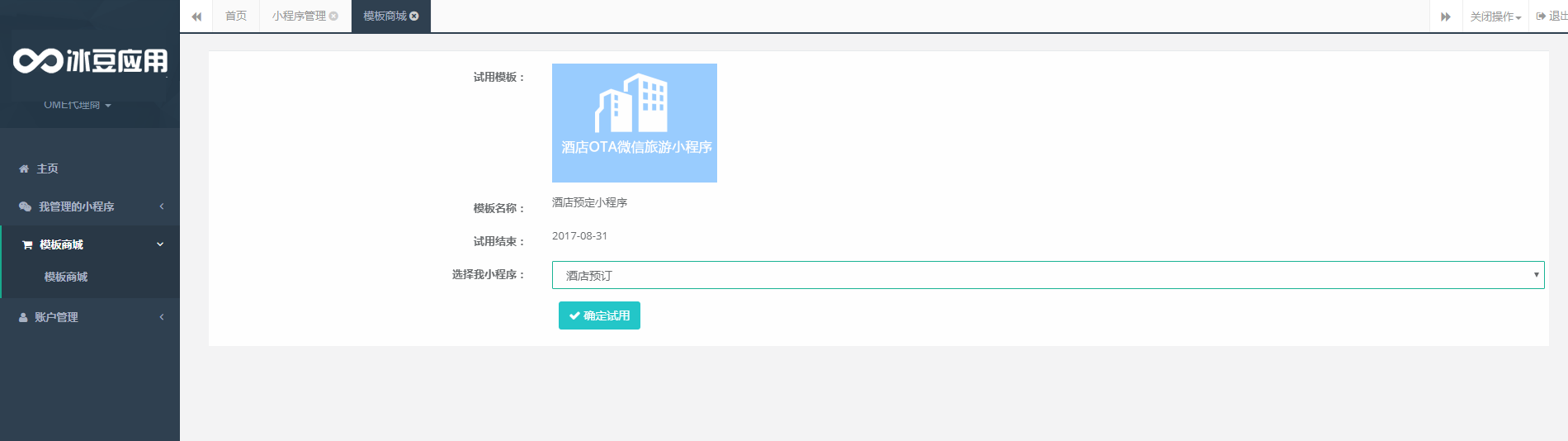Click the trial end date 2017-08-31
This screenshot has width=1568, height=441.
click(579, 236)
